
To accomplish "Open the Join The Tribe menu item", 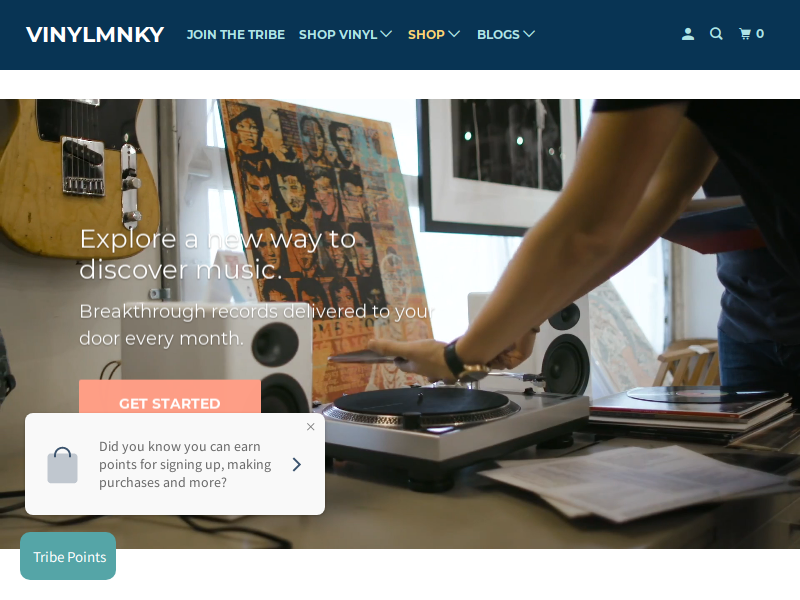I will point(236,35).
